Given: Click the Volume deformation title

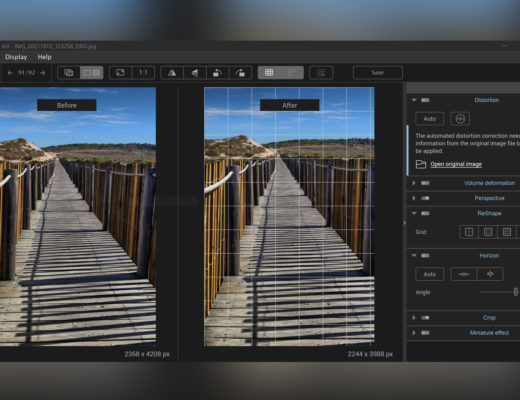Looking at the screenshot, I should tap(489, 183).
